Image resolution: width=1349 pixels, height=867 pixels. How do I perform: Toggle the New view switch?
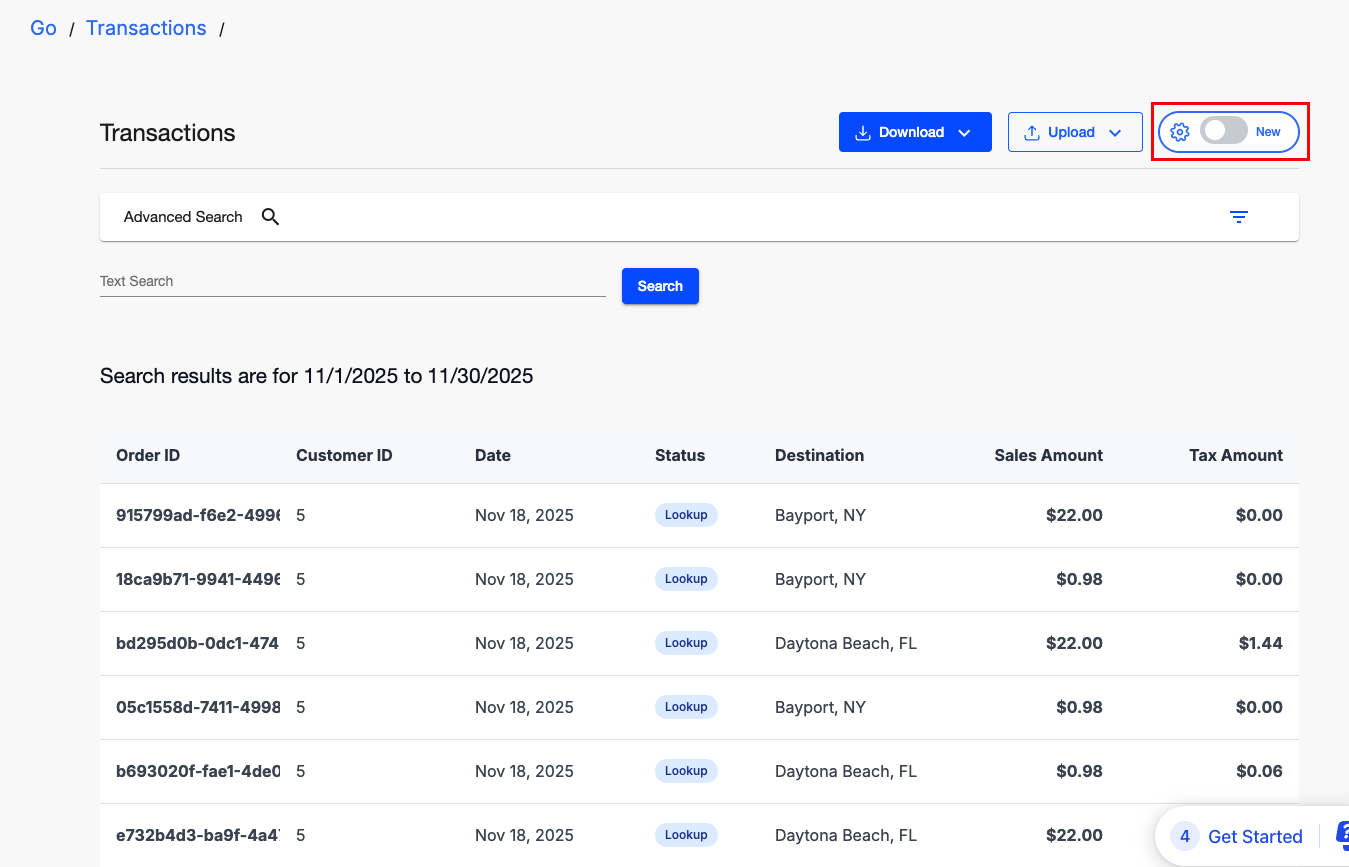point(1223,132)
